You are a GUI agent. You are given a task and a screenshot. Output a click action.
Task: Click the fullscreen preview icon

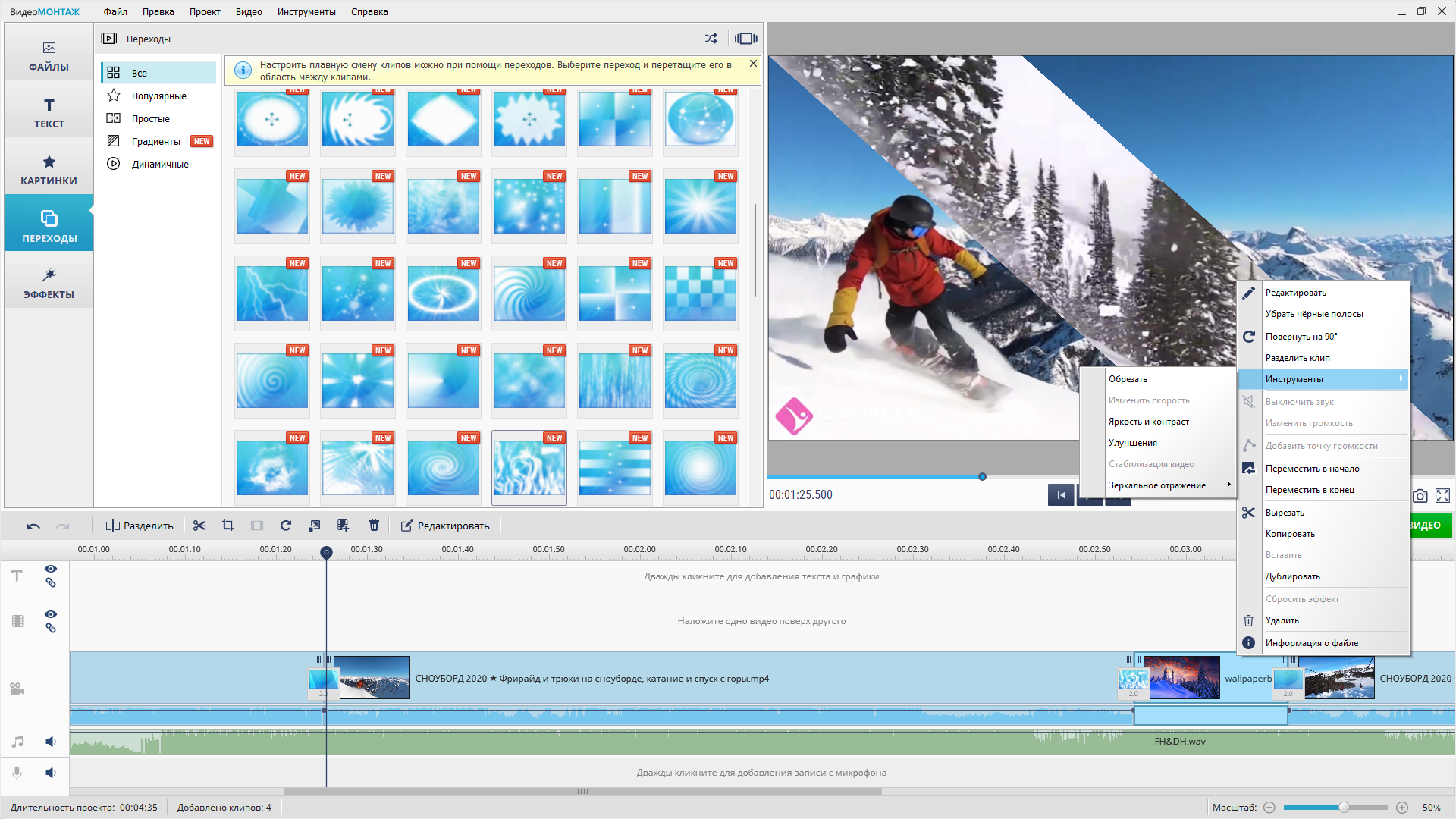coord(1442,496)
